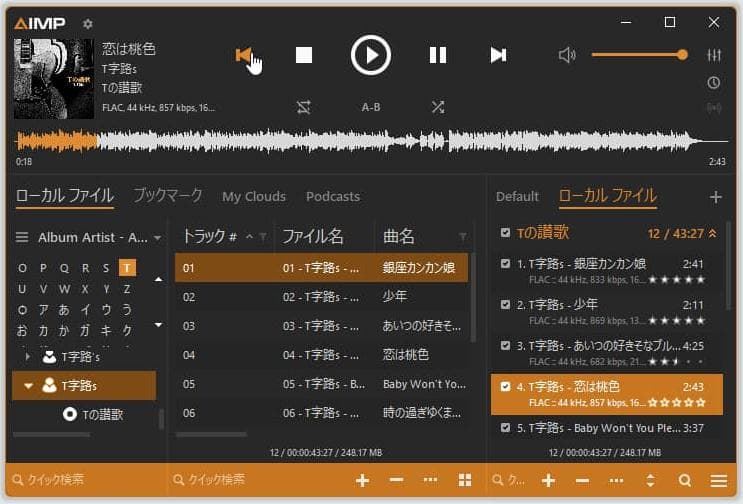The image size is (743, 504).
Task: Toggle shuffle playback icon
Action: (x=438, y=107)
